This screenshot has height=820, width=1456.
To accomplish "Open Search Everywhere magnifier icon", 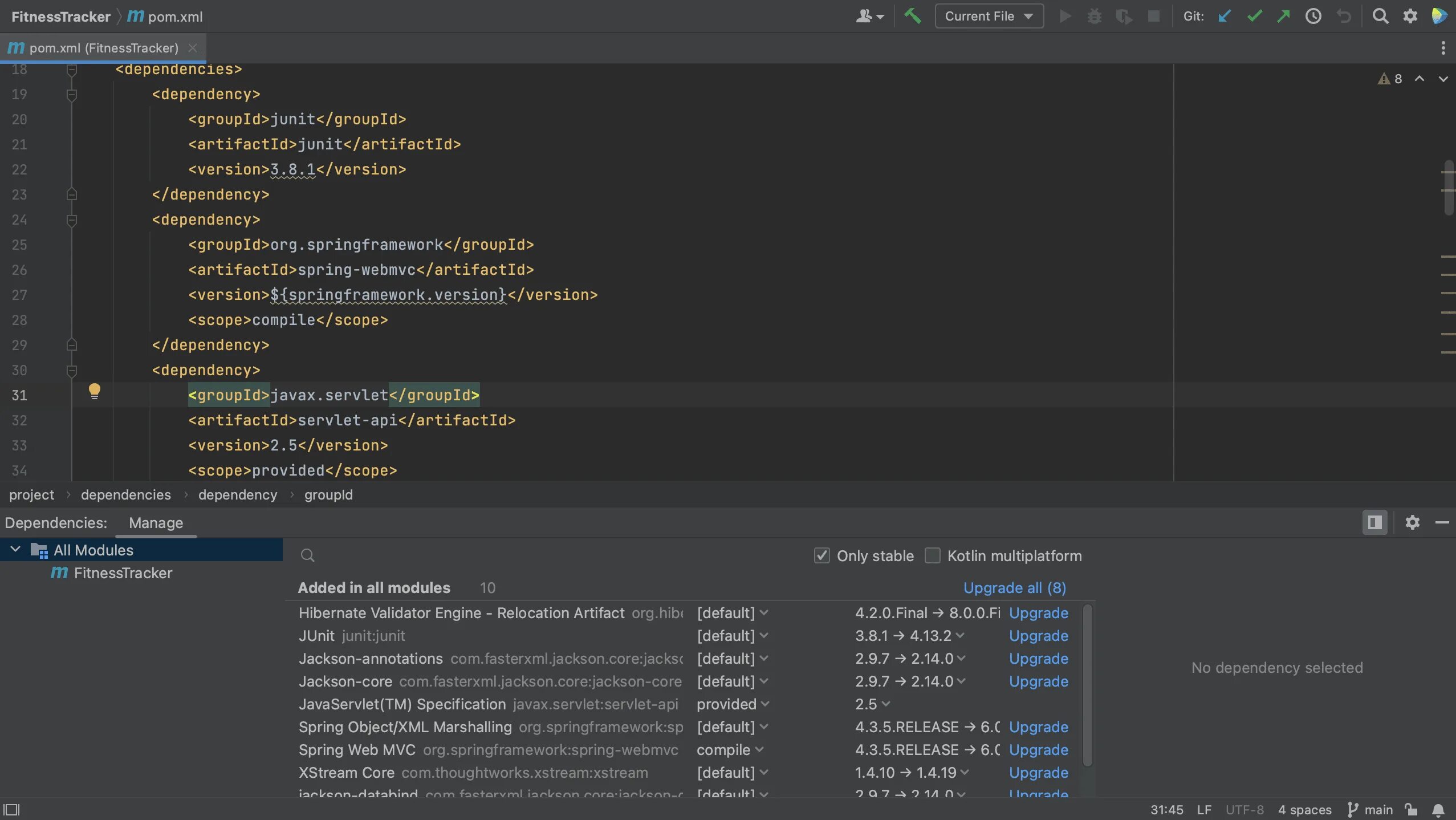I will 1380,16.
